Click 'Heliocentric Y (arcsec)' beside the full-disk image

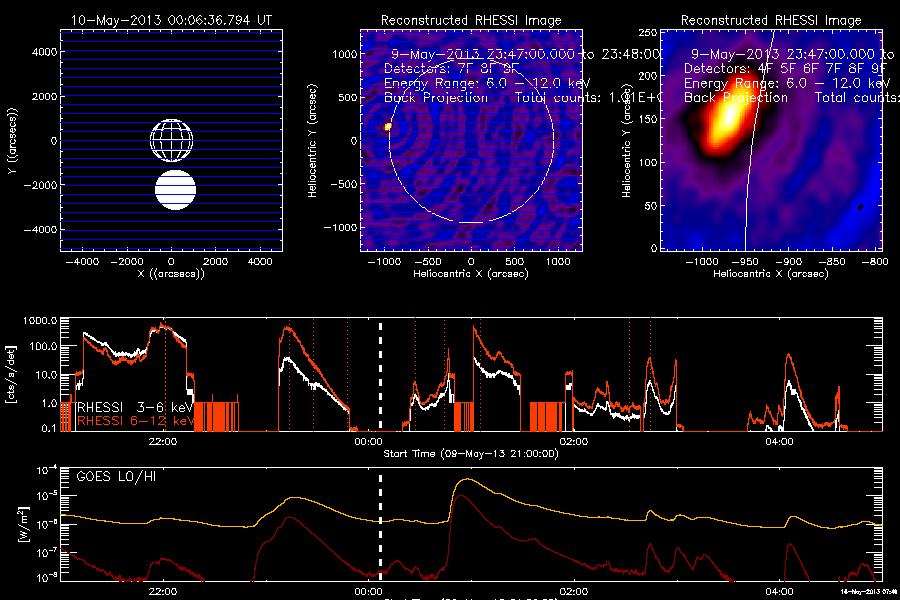pos(312,141)
